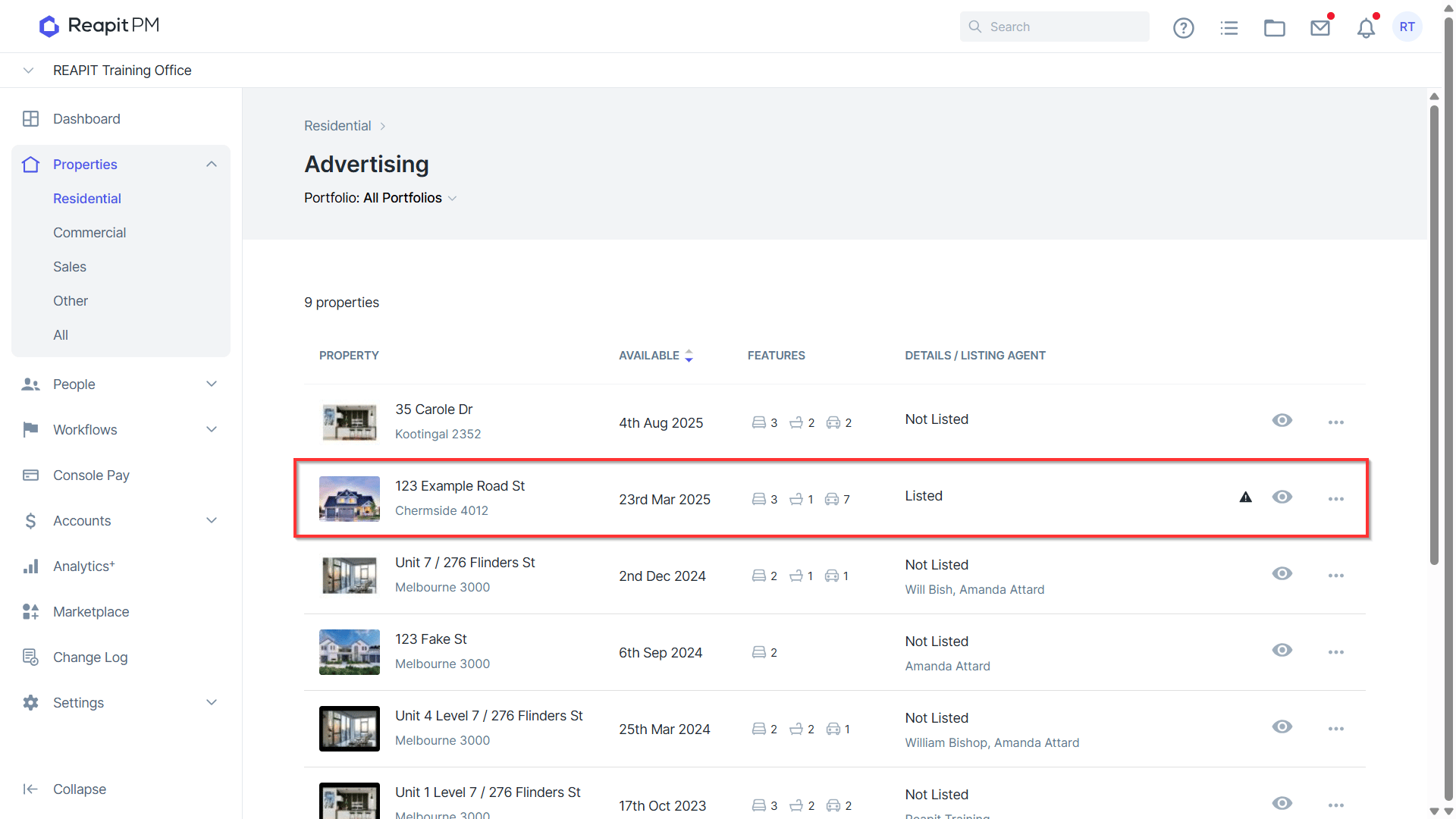Toggle eye visibility for Unit 7 / 276 Flinders St
Screen dimensions: 1456x819
[1282, 573]
